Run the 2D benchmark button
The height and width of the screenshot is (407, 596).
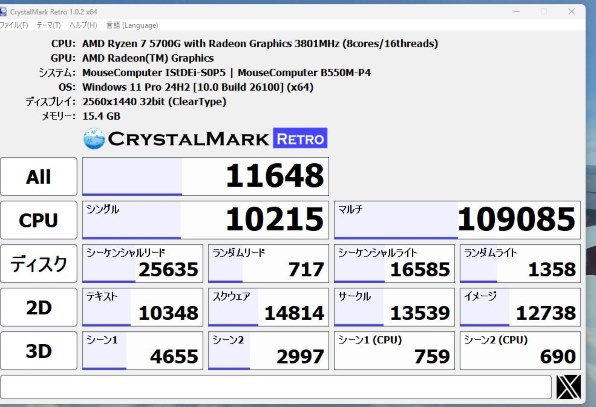tap(39, 307)
